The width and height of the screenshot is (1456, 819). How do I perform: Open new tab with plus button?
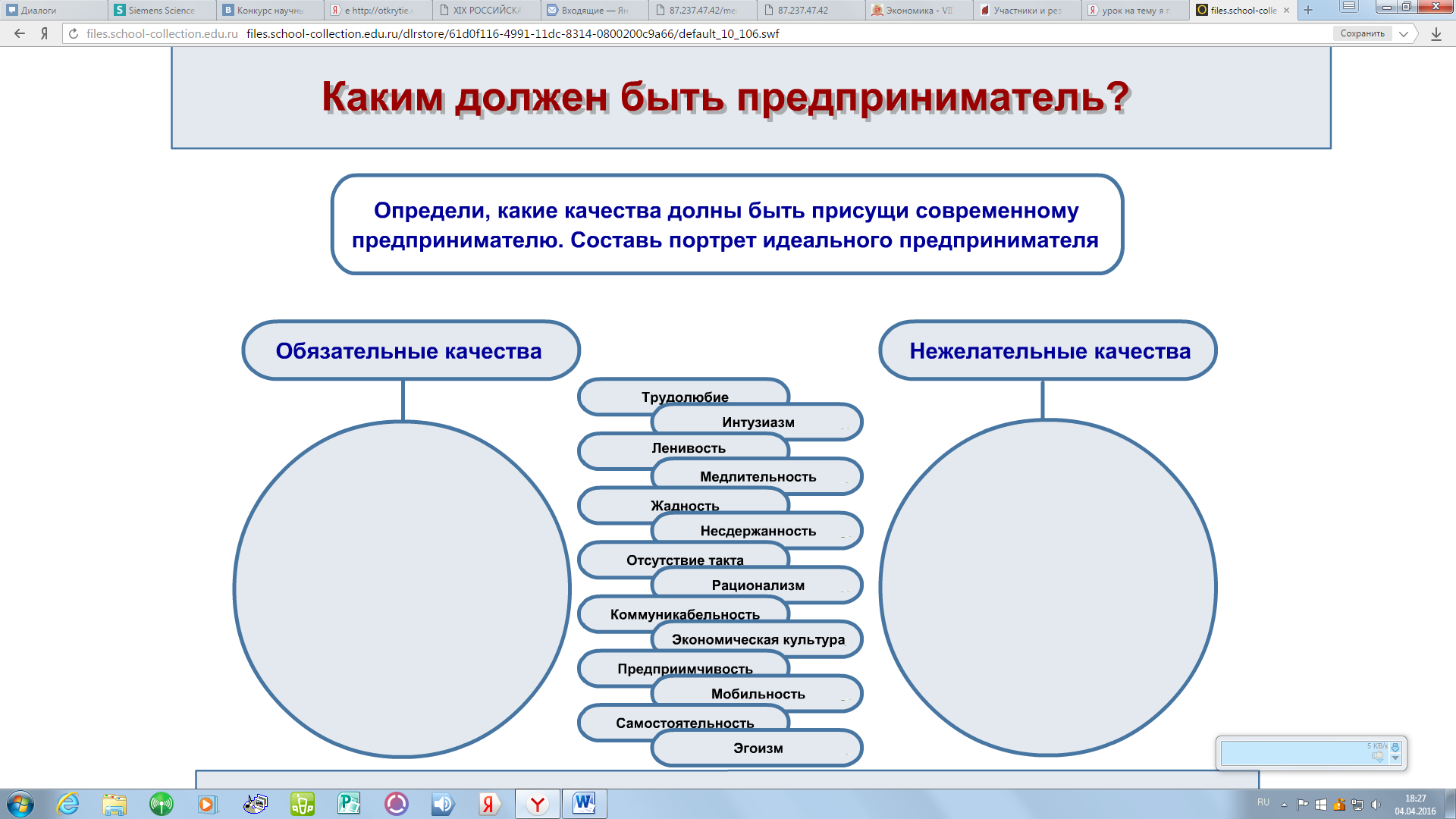click(1308, 10)
